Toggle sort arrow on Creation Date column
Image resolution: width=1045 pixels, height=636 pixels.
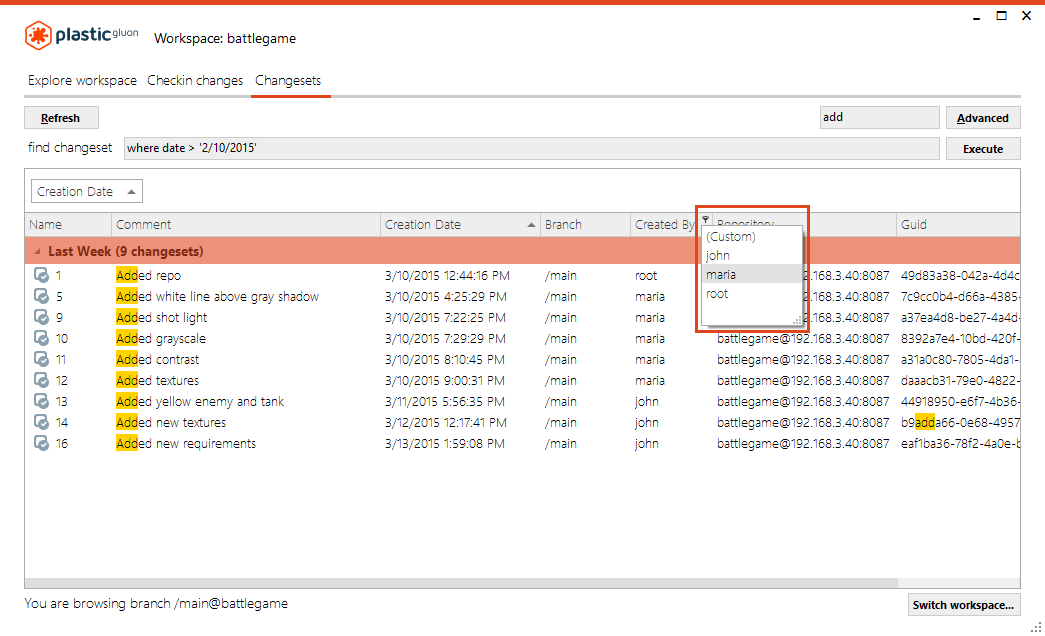pos(531,225)
